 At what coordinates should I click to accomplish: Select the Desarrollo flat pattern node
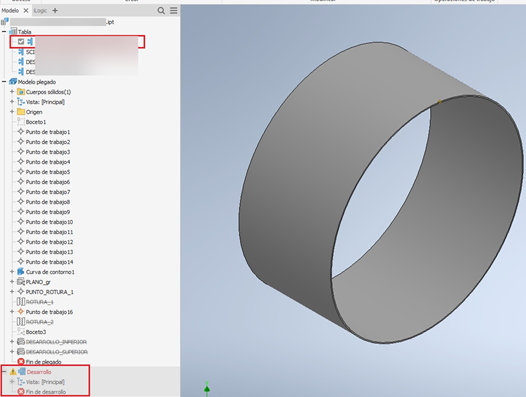pos(39,372)
